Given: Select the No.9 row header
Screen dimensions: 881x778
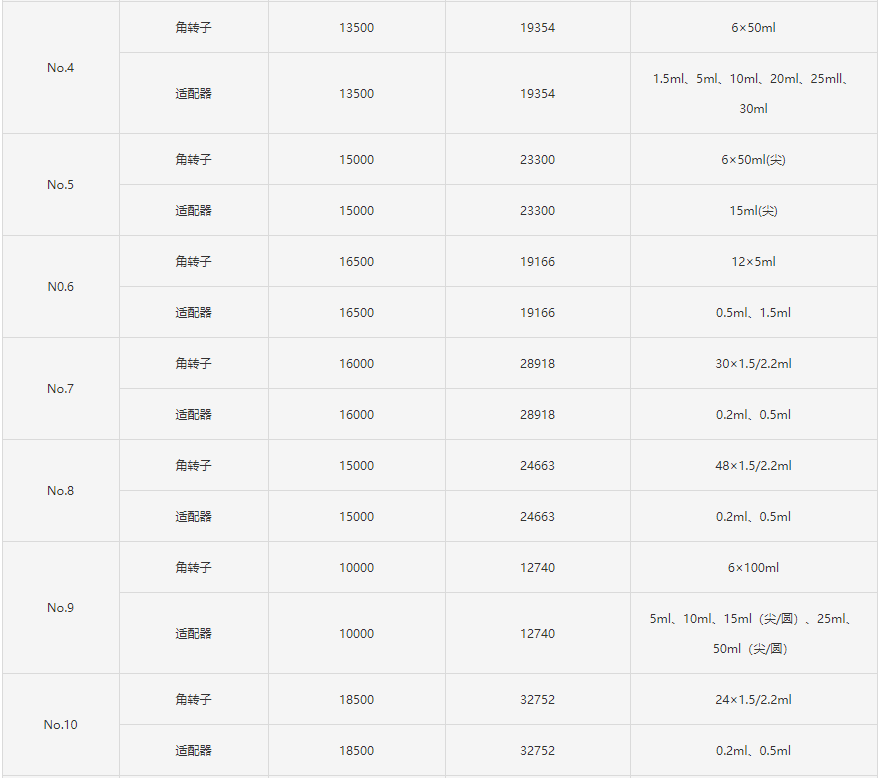Looking at the screenshot, I should point(60,608).
